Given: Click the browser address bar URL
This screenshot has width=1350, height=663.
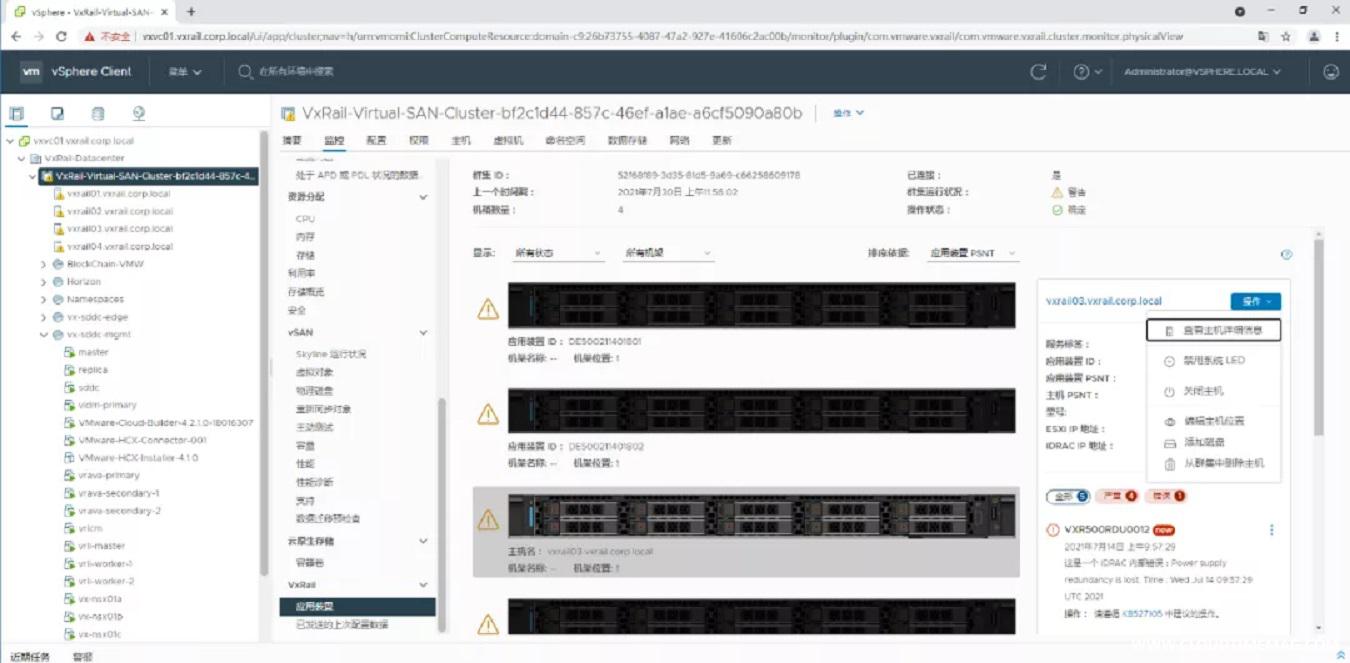Looking at the screenshot, I should pyautogui.click(x=663, y=36).
